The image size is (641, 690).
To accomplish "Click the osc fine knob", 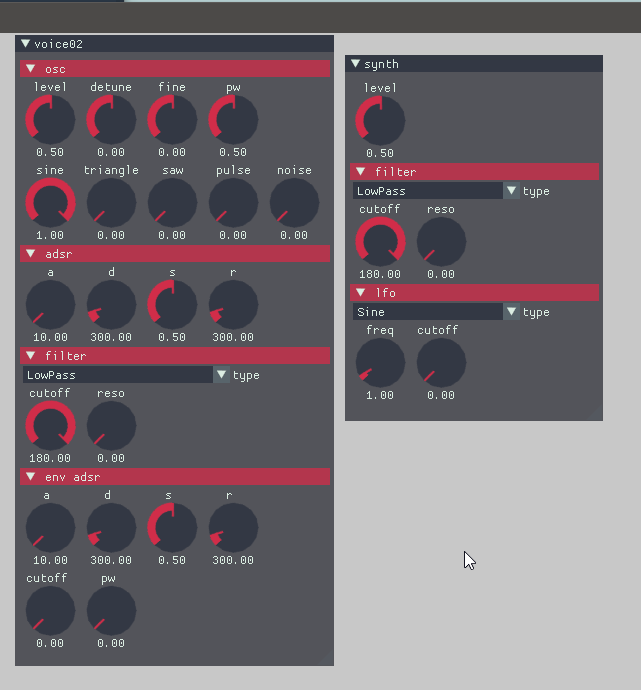I will click(x=172, y=119).
